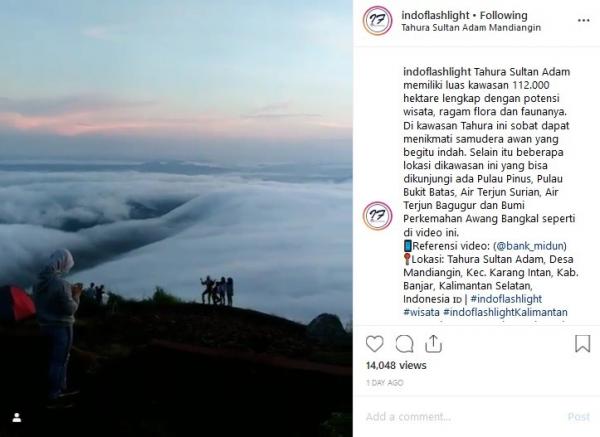This screenshot has width=600, height=437.
Task: Click the 1 DAY AGO timestamp
Action: click(385, 383)
